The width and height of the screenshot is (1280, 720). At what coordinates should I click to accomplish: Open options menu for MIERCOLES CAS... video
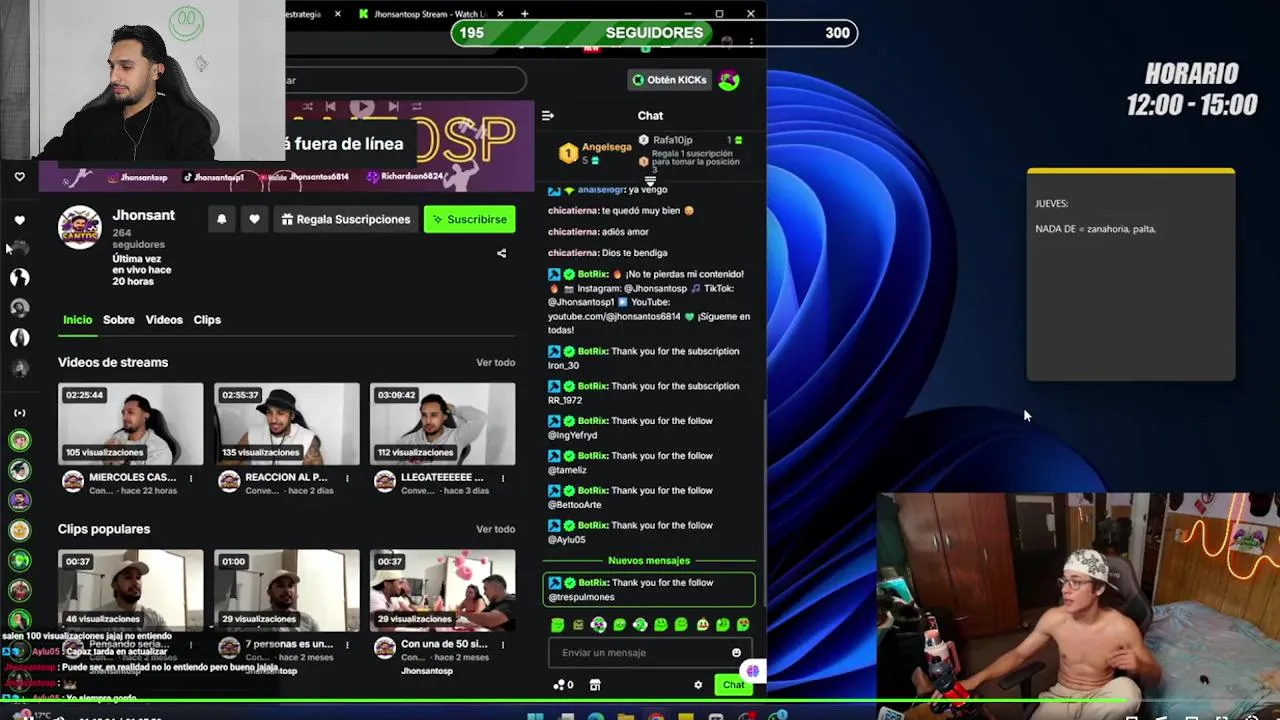coord(191,478)
